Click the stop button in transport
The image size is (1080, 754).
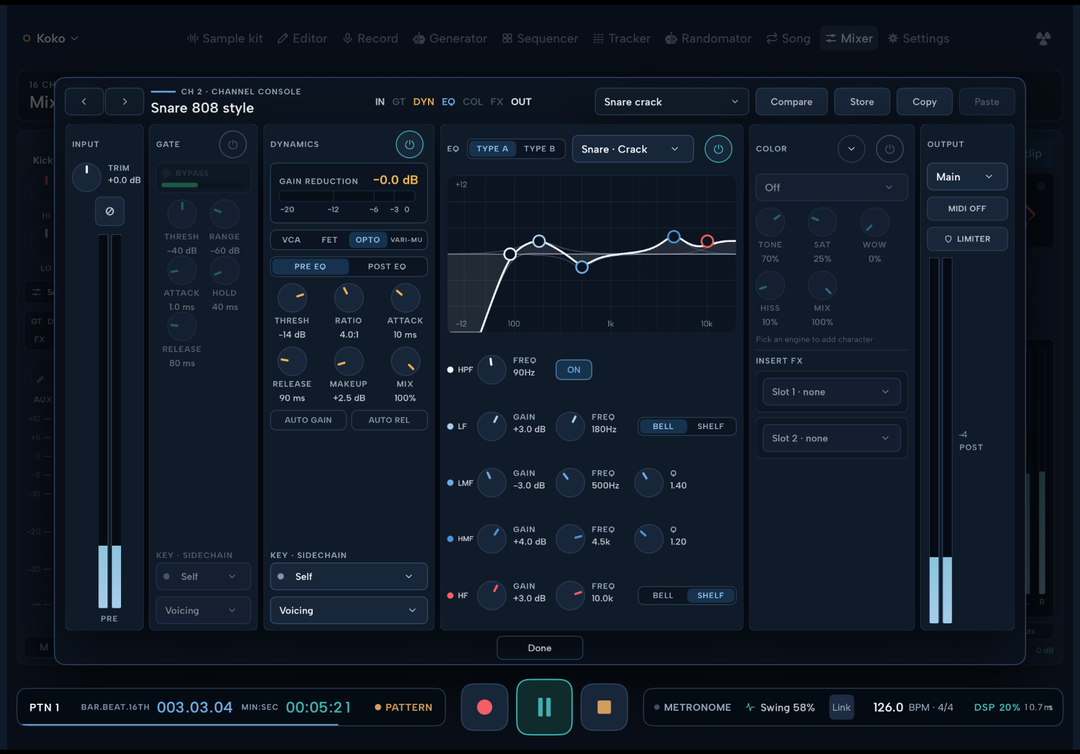pyautogui.click(x=604, y=707)
